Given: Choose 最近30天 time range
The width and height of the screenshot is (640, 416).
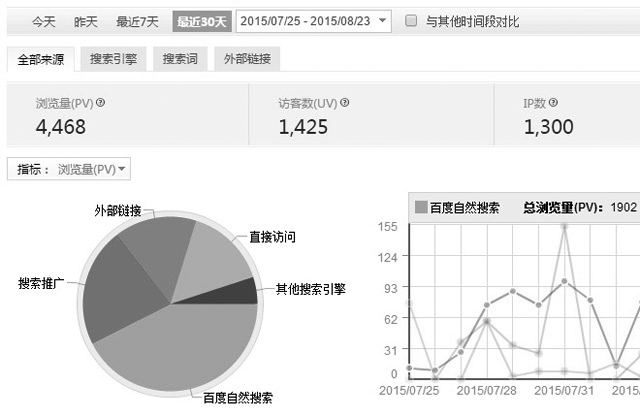Looking at the screenshot, I should click(x=200, y=21).
